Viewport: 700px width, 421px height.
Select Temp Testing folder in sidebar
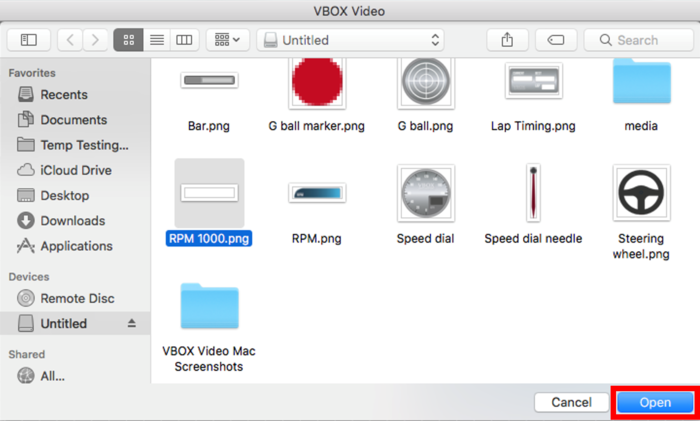[x=73, y=145]
